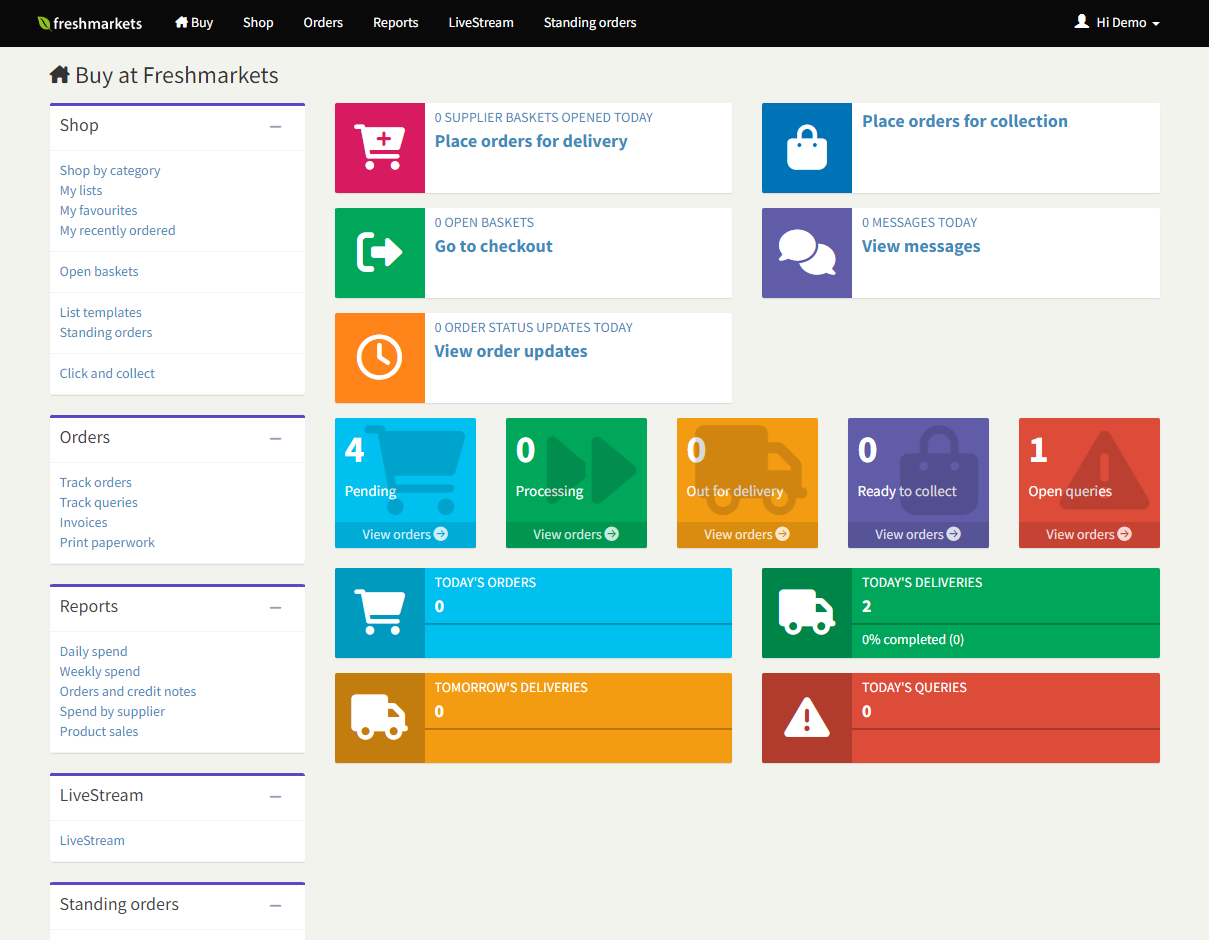Screen dimensions: 1209x940
Task: Click the arrow icon in Ready to collect View orders
Action: tap(954, 534)
